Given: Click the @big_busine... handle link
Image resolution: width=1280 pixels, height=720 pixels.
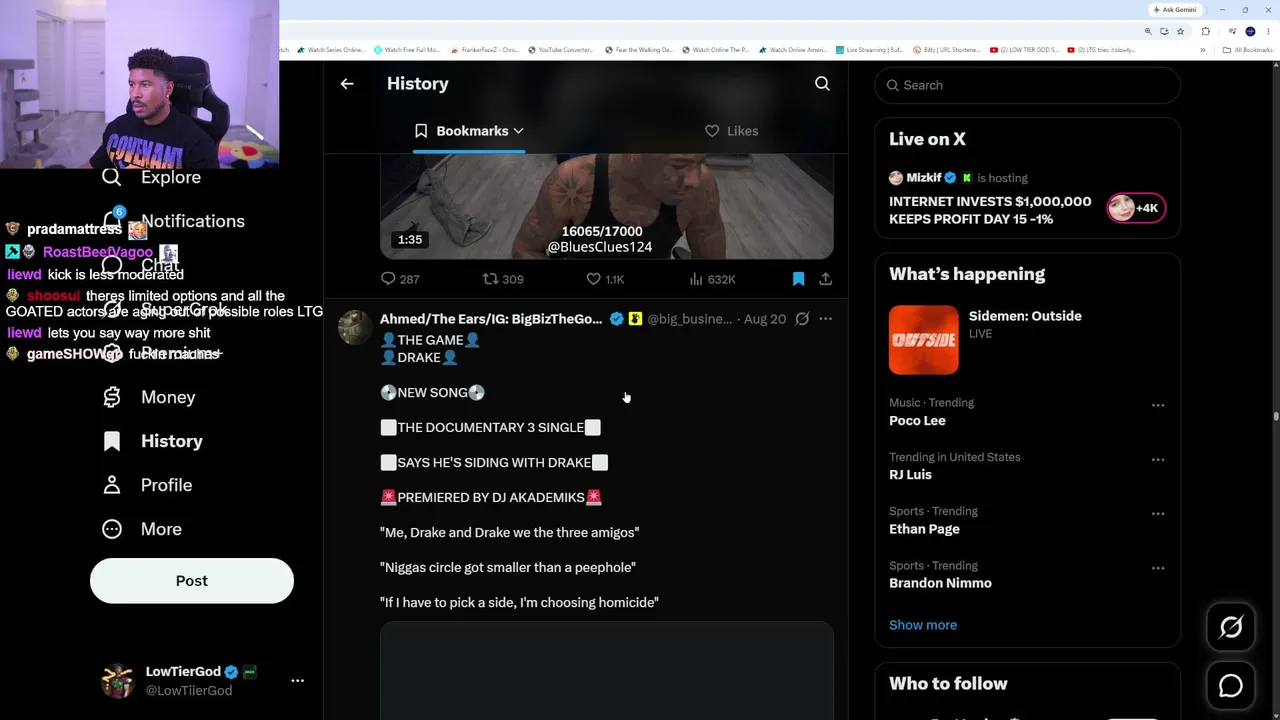Looking at the screenshot, I should tap(689, 319).
